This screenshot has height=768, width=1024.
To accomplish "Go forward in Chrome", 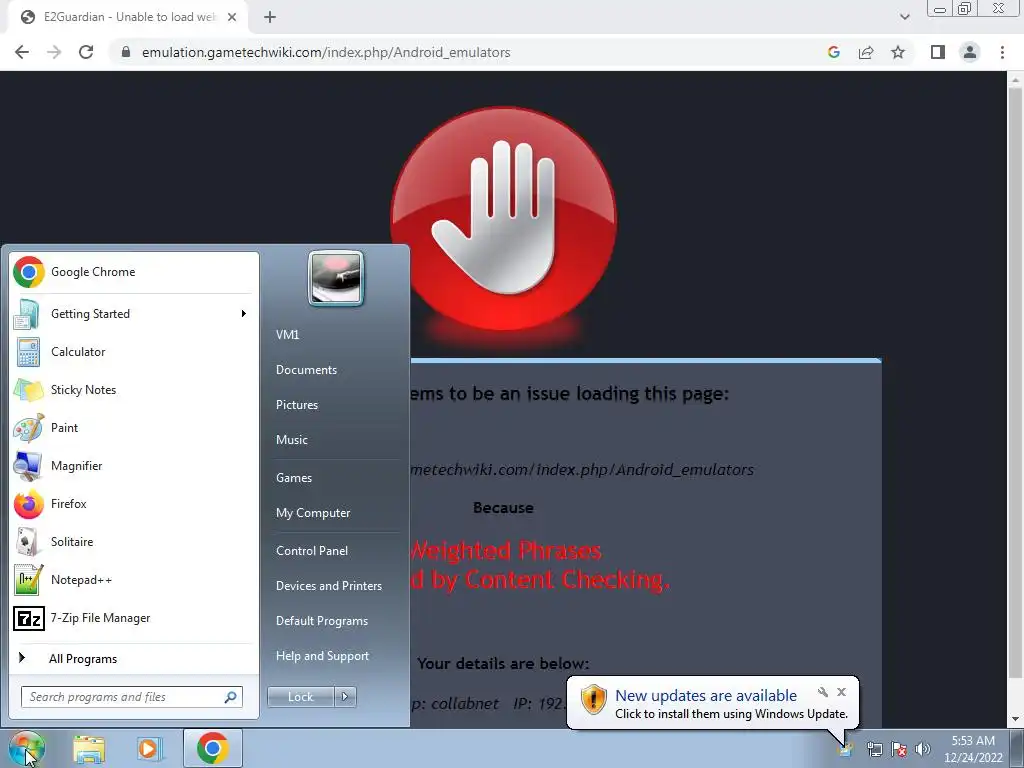I will [54, 52].
